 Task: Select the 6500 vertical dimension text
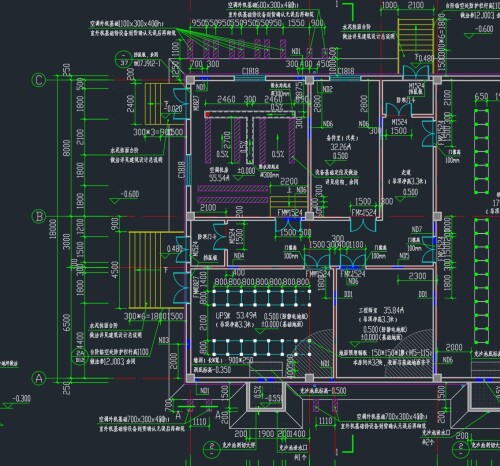[x=67, y=322]
